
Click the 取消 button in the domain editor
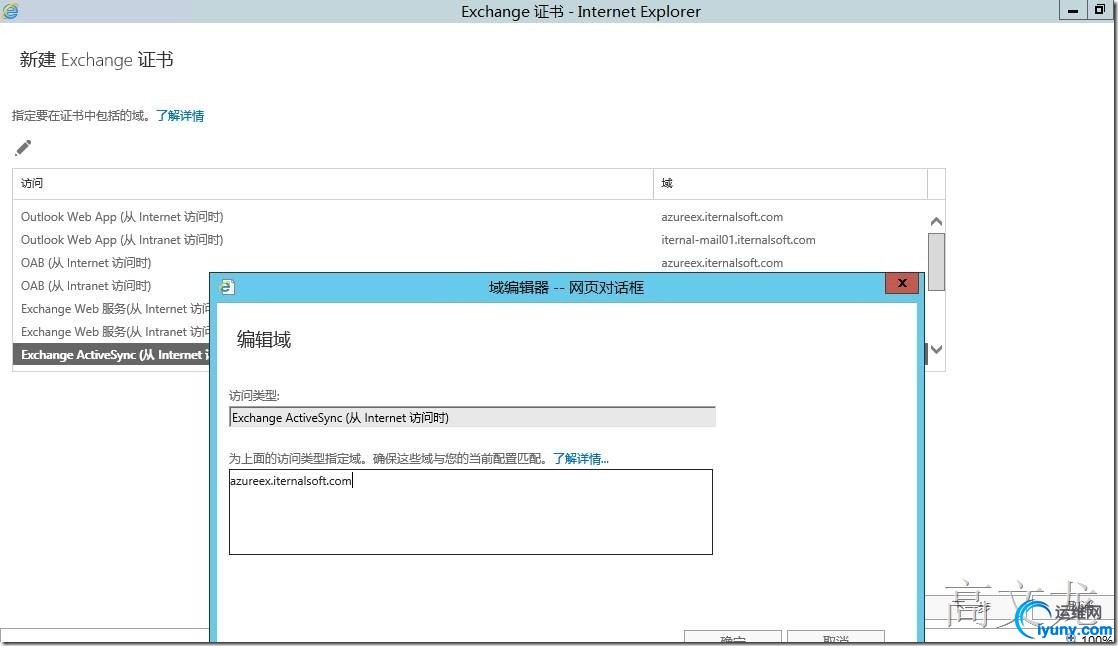[836, 637]
